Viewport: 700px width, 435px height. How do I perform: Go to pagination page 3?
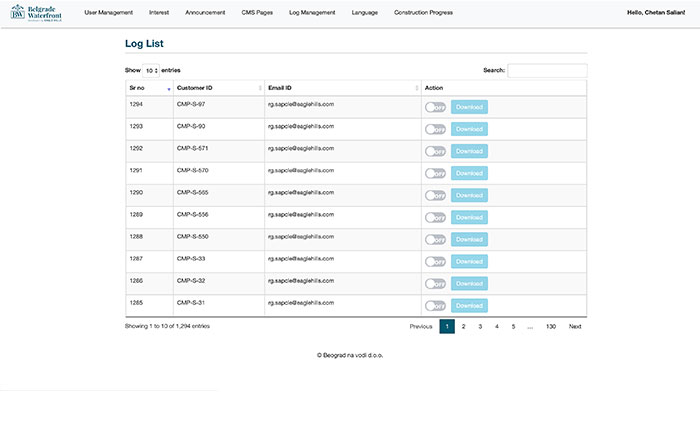coord(480,326)
